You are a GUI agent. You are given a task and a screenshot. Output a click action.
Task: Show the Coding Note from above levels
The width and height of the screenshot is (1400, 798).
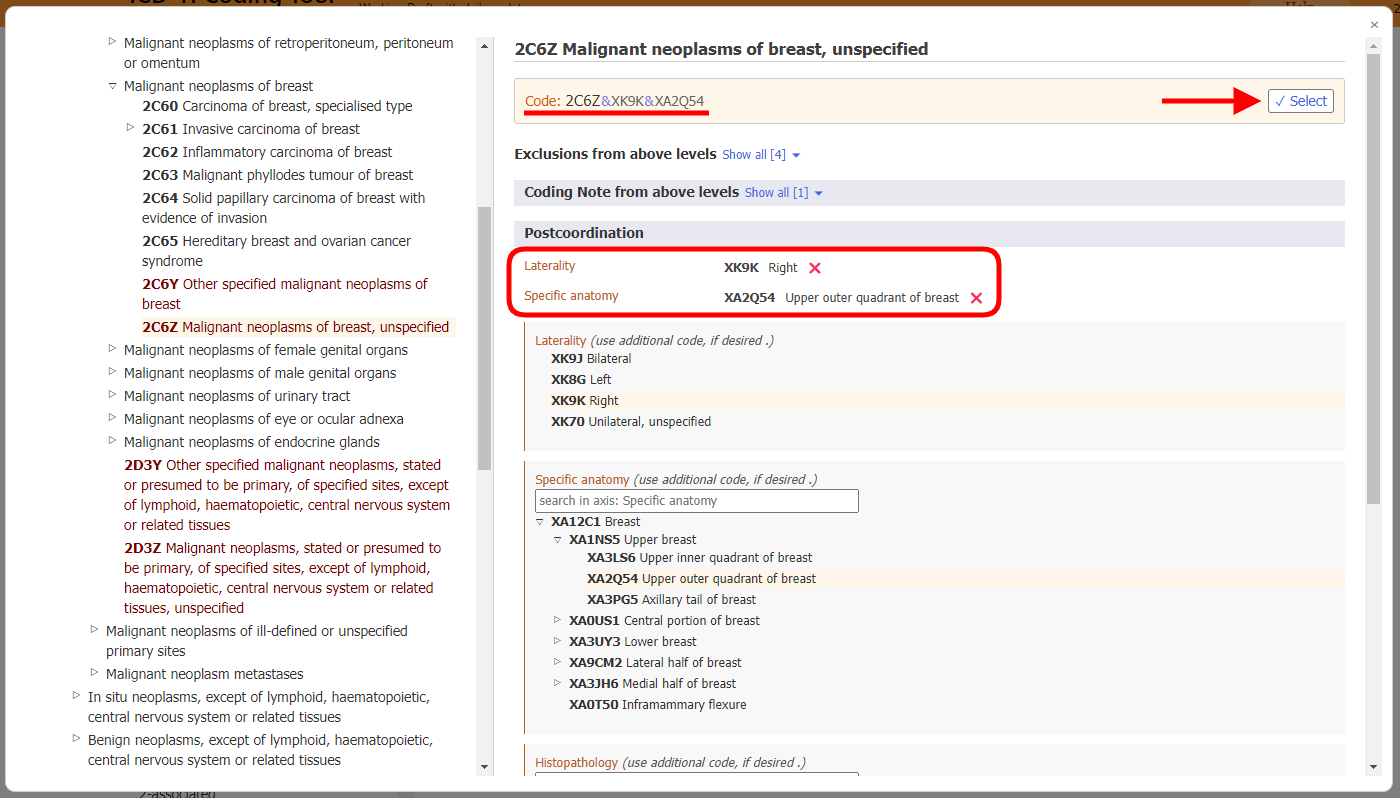pyautogui.click(x=777, y=192)
